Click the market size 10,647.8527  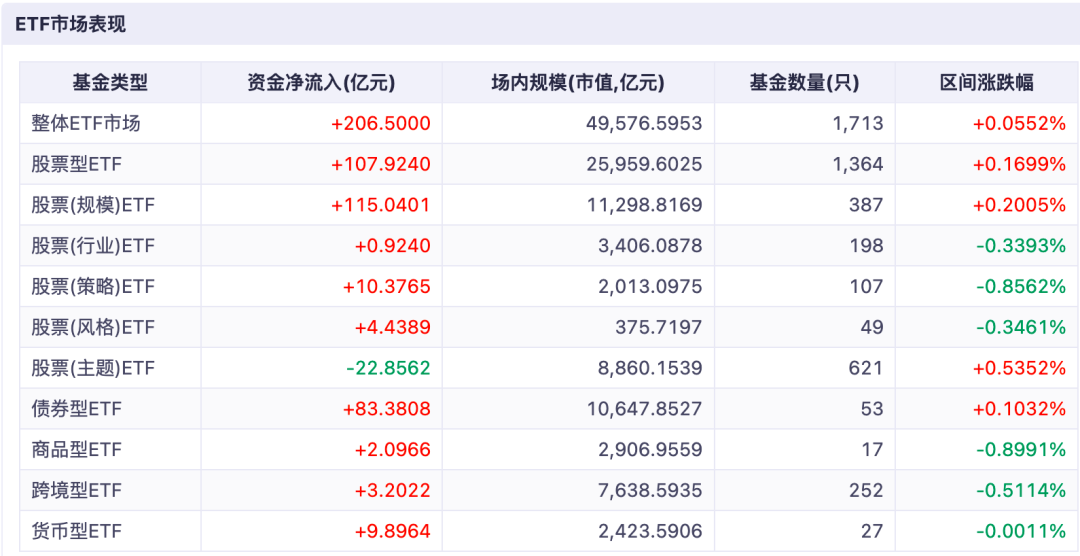tap(645, 409)
